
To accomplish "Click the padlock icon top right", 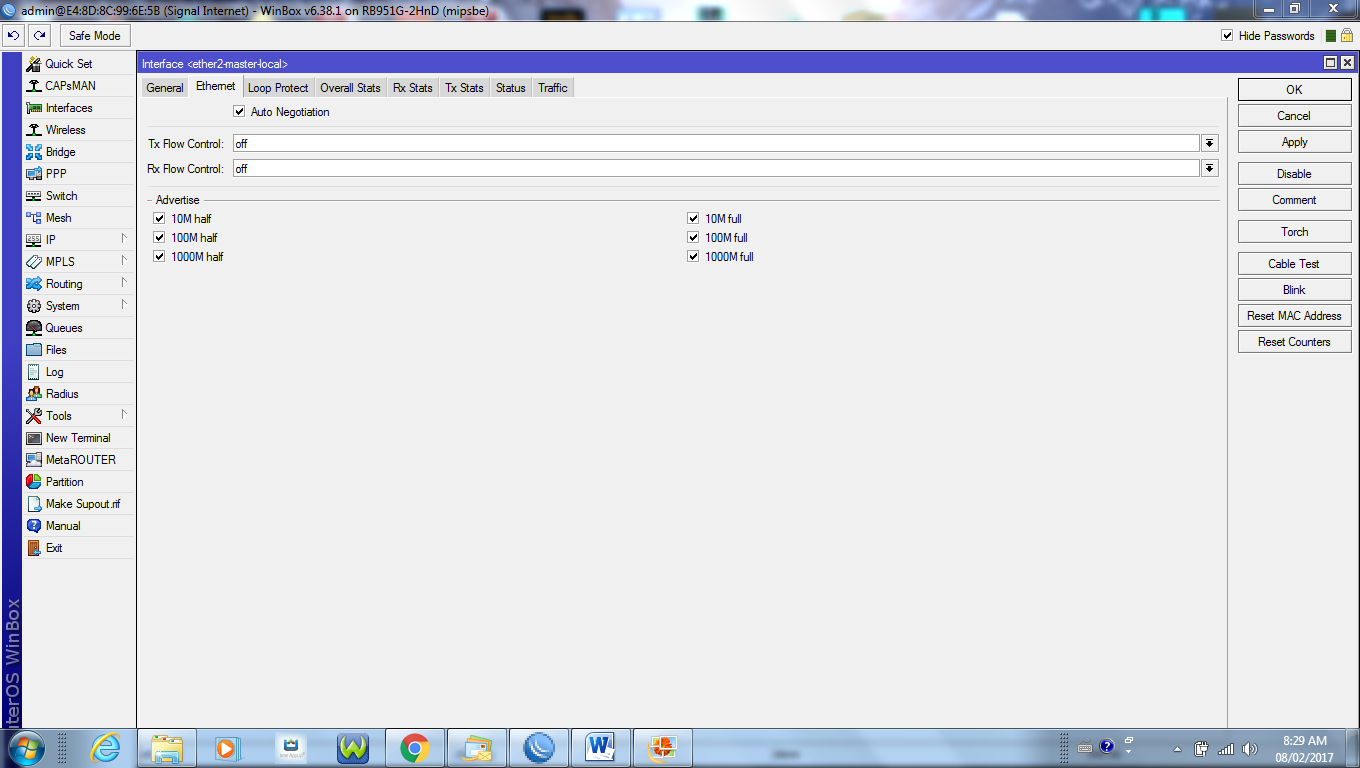I will (x=1347, y=36).
